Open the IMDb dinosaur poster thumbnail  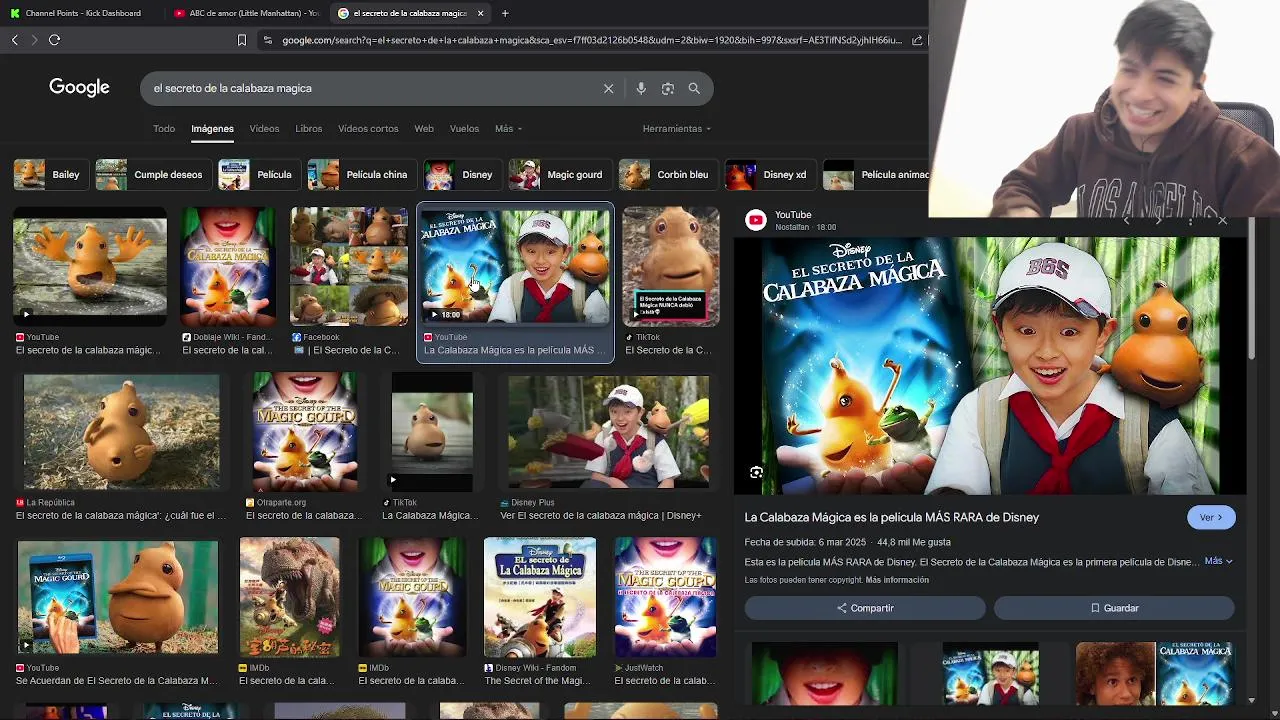click(289, 597)
